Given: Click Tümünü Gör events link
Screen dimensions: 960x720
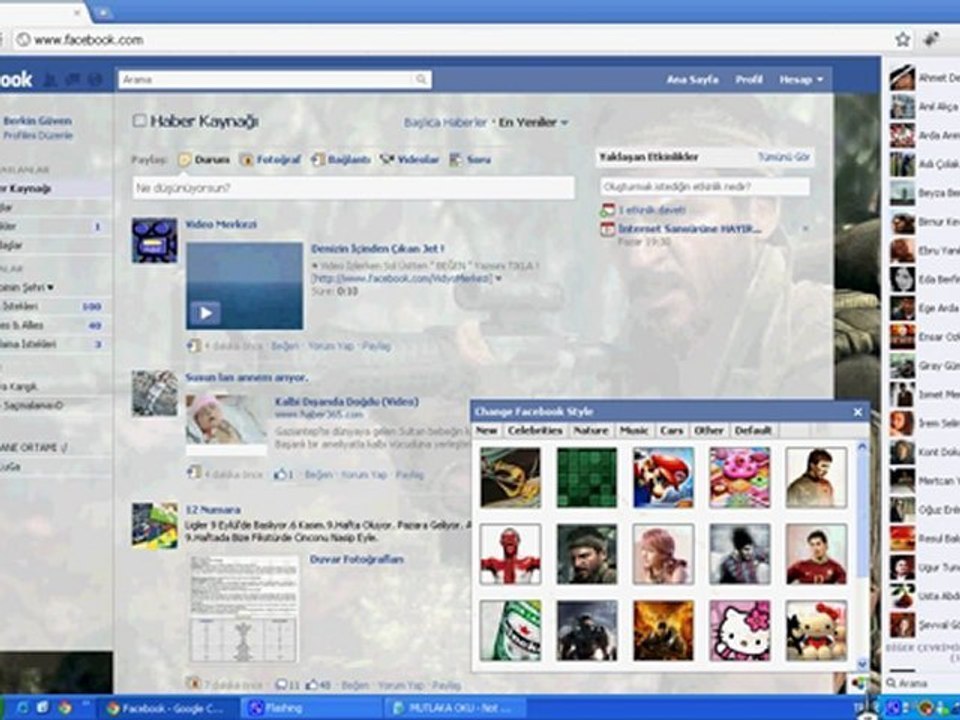Looking at the screenshot, I should [x=784, y=157].
